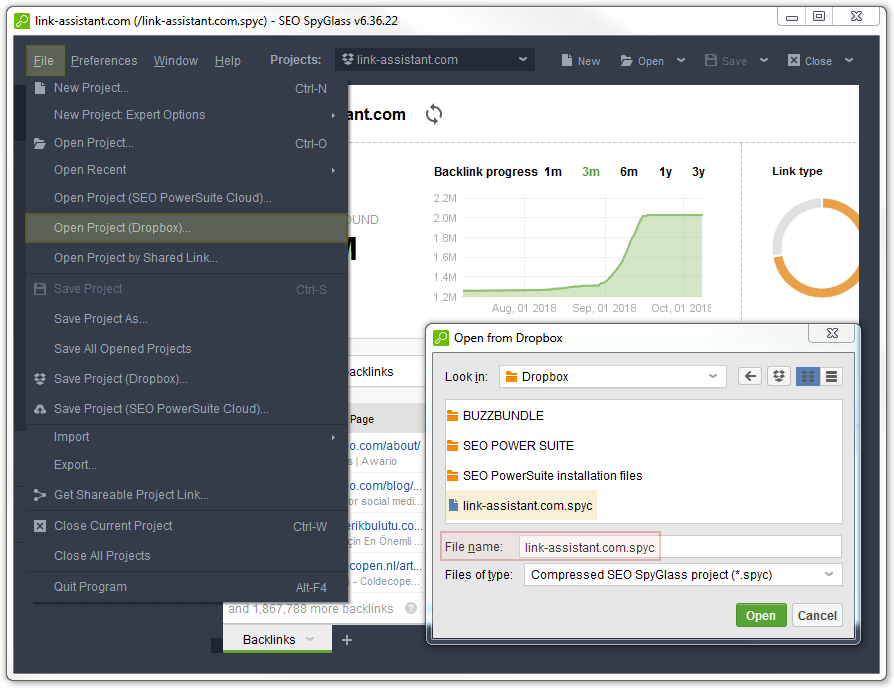
Task: Click the help question mark near more backlinks
Action: (411, 608)
